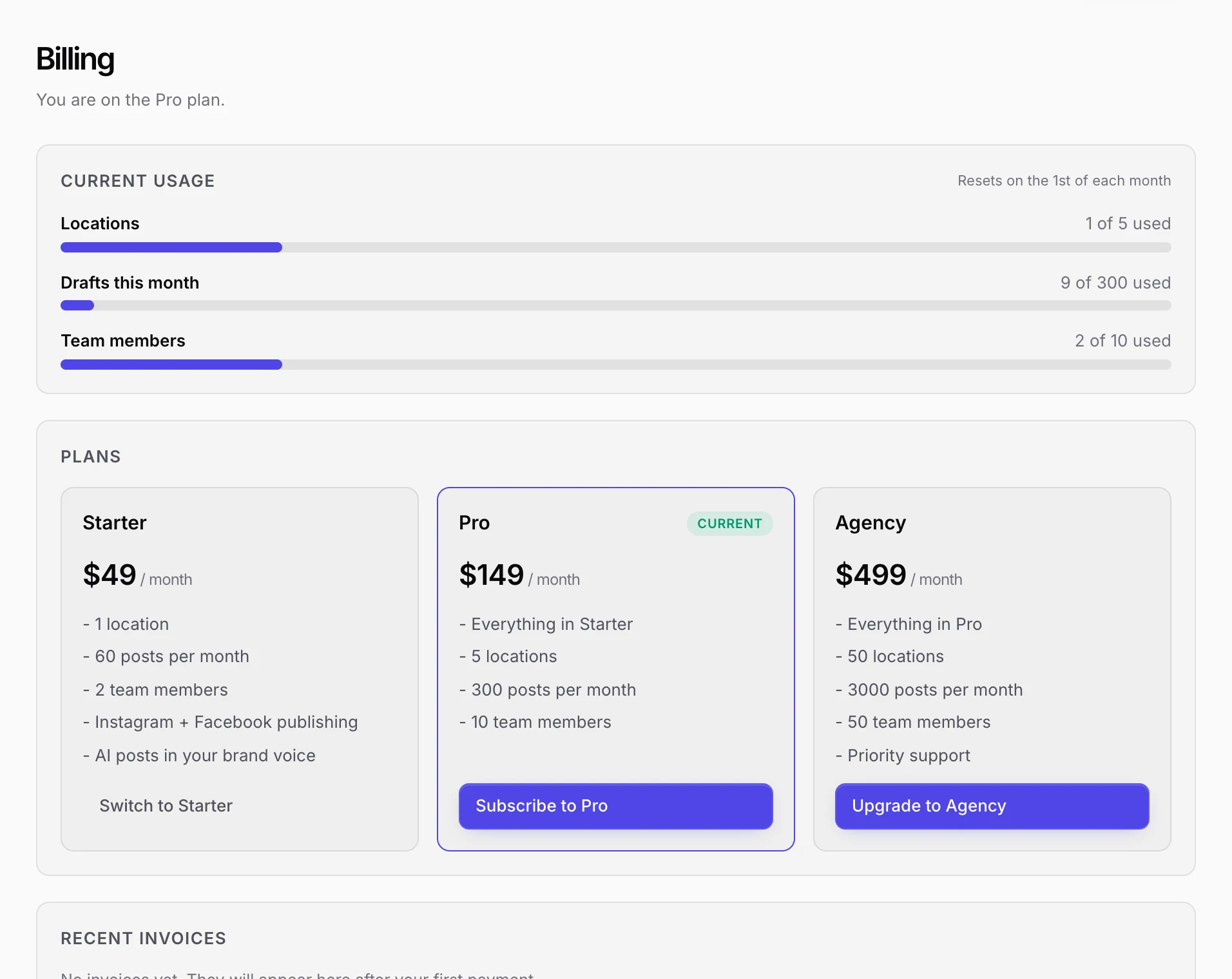
Task: Click the CURRENT USAGE section header
Action: (138, 181)
